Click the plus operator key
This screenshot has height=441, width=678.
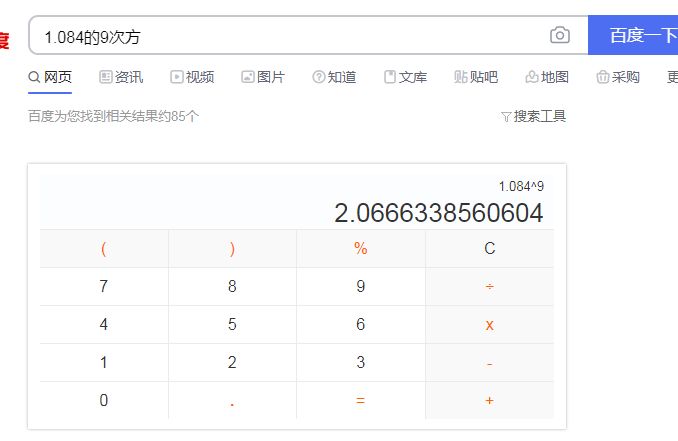(x=489, y=400)
